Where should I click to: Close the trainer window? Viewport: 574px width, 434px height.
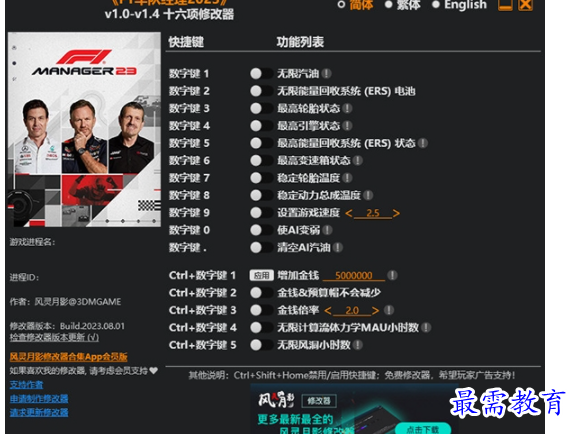[x=525, y=5]
